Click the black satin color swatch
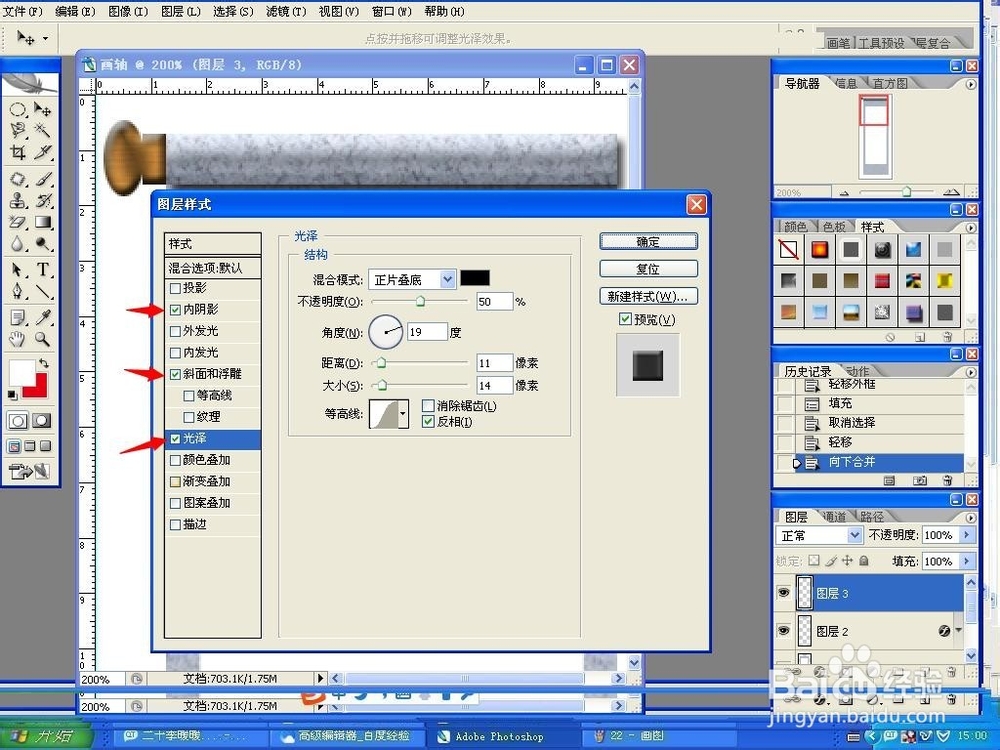Image resolution: width=1000 pixels, height=750 pixels. (475, 278)
